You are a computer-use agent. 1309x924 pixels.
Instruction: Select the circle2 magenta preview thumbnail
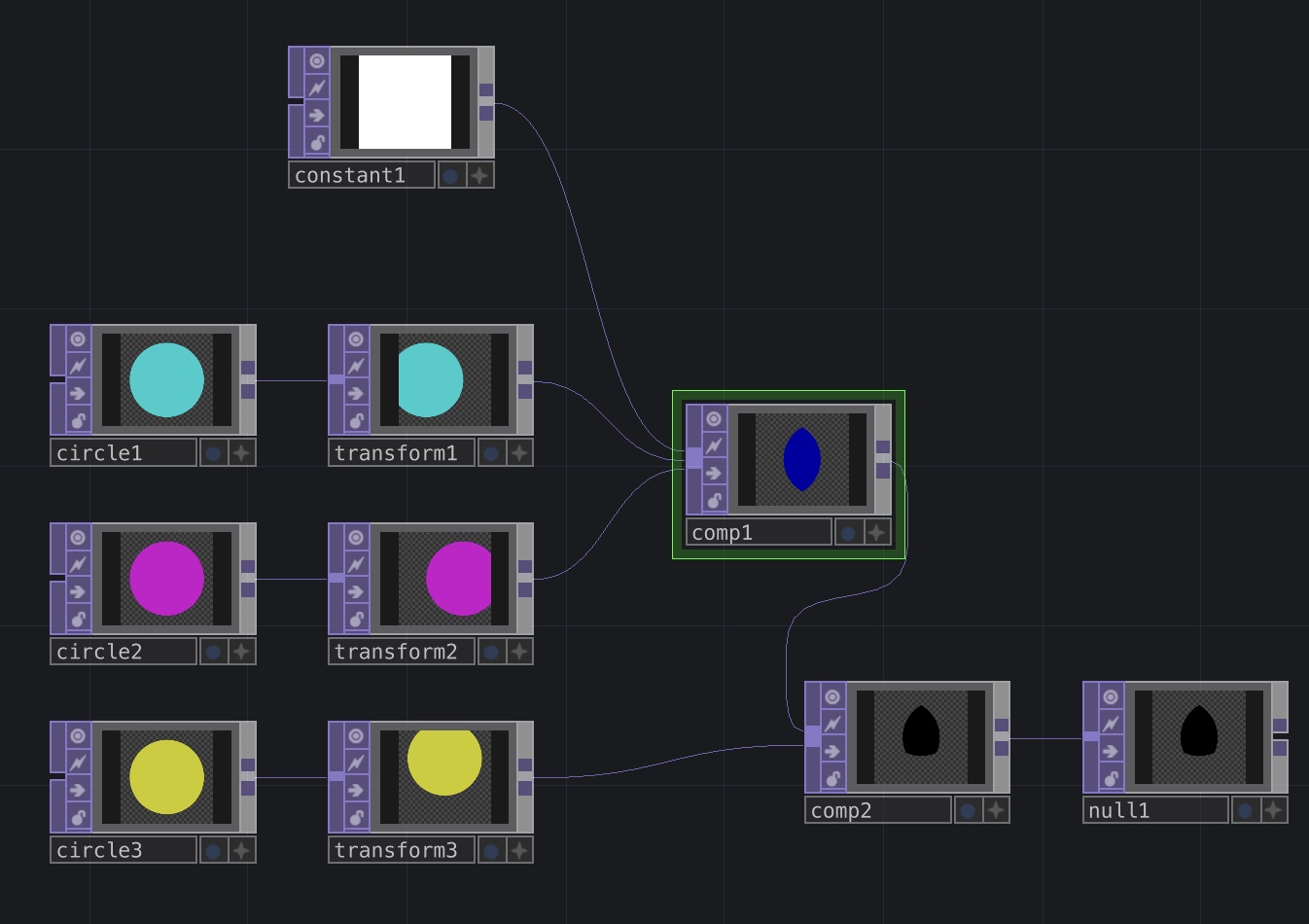pyautogui.click(x=166, y=579)
